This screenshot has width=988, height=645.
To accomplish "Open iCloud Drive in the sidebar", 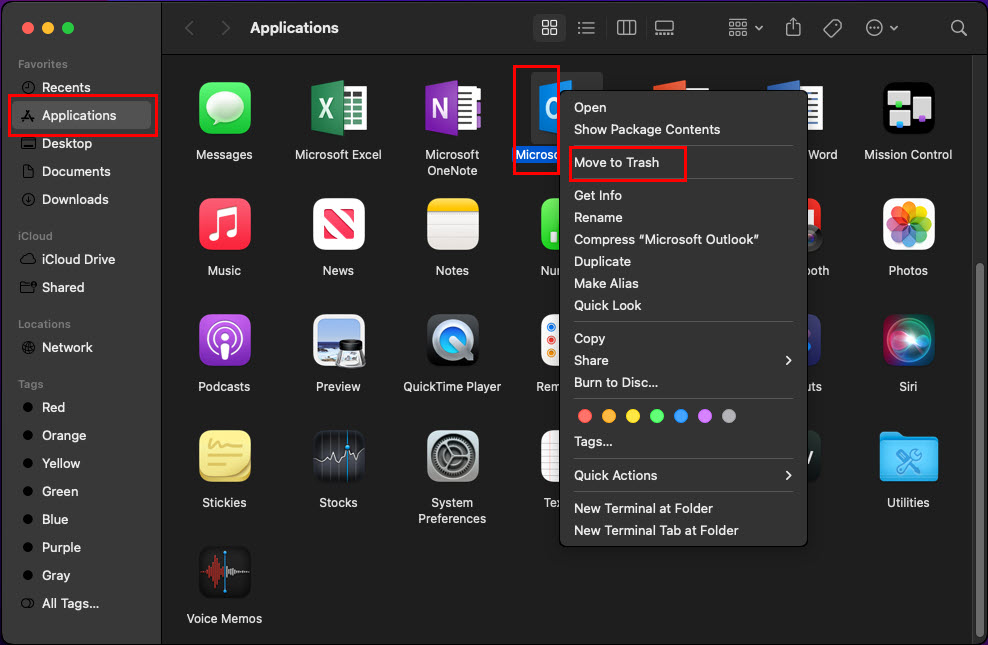I will [x=81, y=260].
